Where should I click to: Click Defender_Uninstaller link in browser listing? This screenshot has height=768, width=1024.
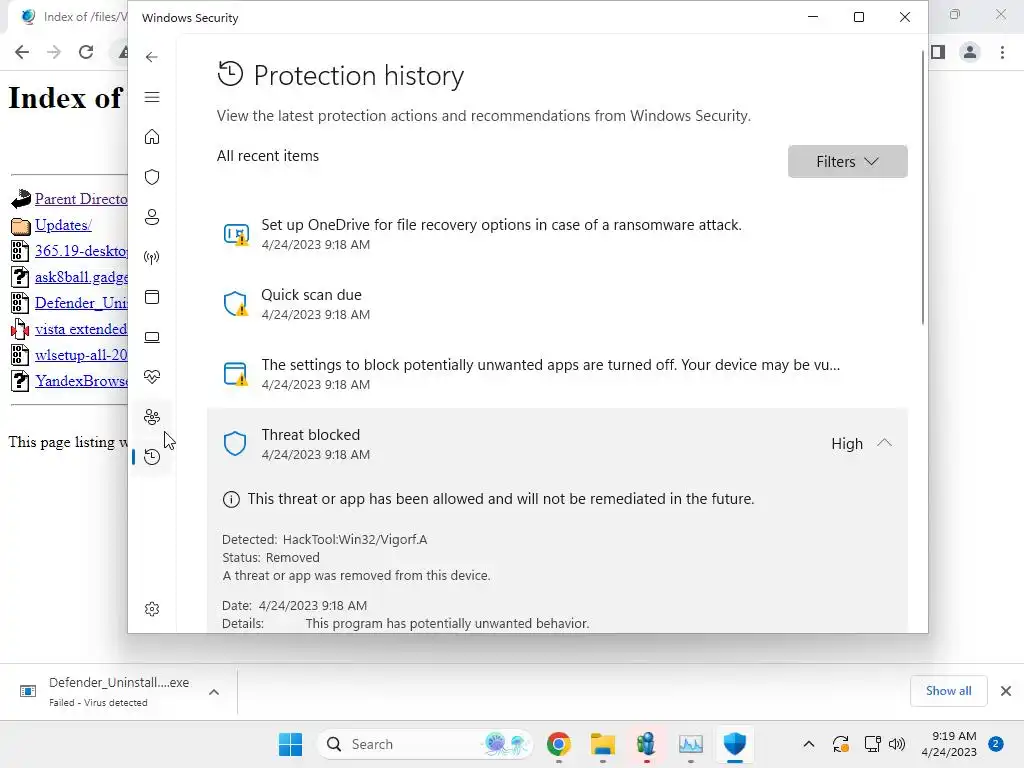81,303
